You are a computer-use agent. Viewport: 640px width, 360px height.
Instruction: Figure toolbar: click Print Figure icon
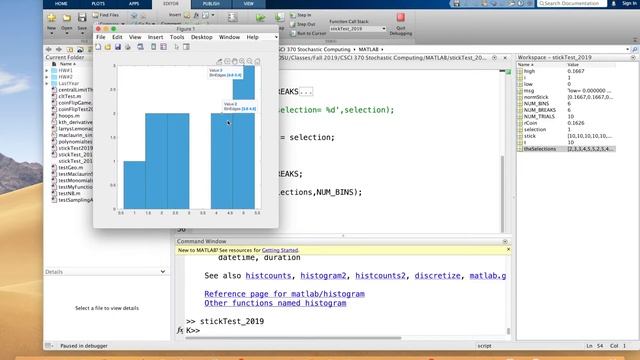pyautogui.click(x=128, y=47)
